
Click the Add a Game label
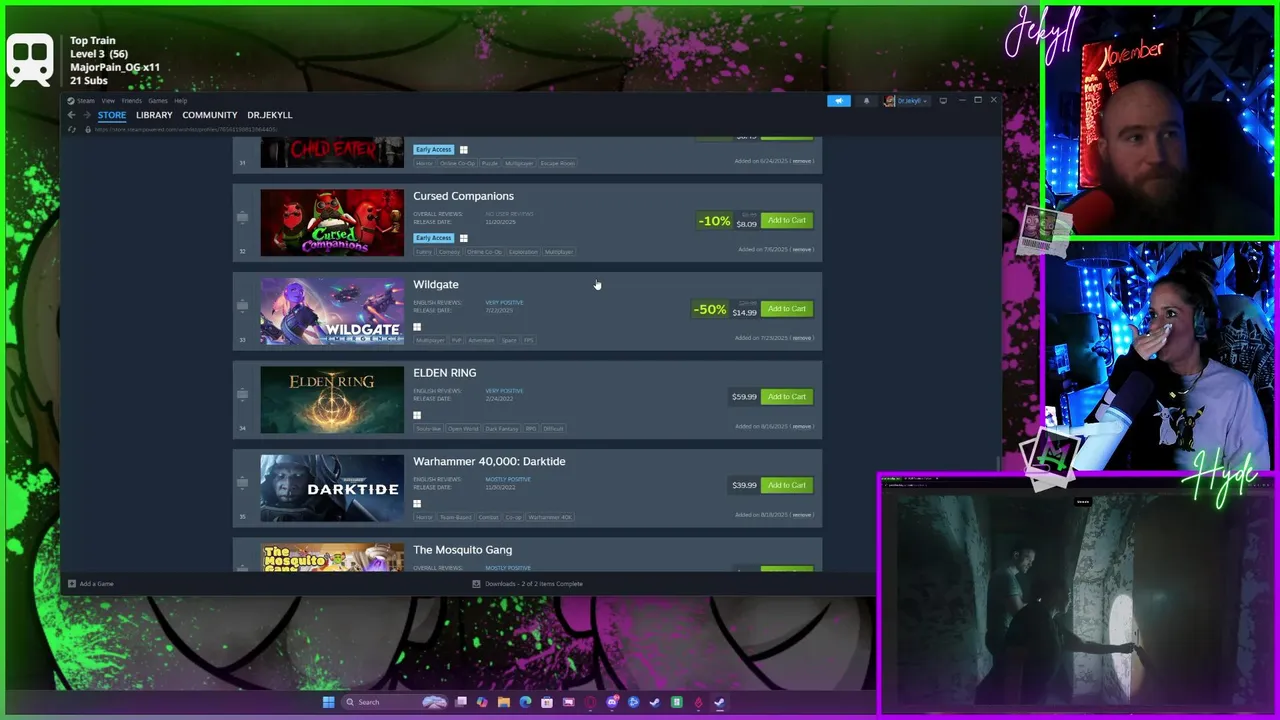[96, 584]
